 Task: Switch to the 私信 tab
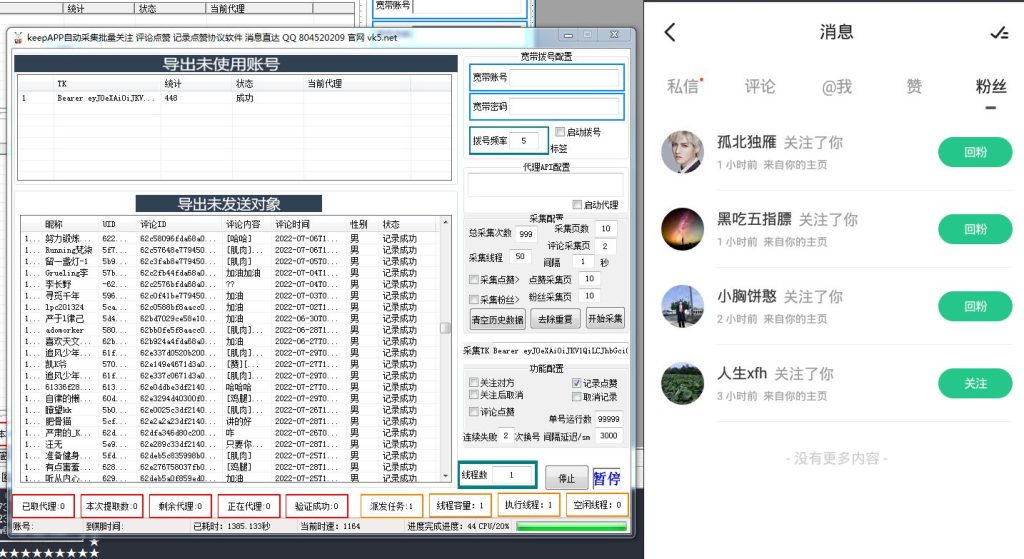(683, 86)
